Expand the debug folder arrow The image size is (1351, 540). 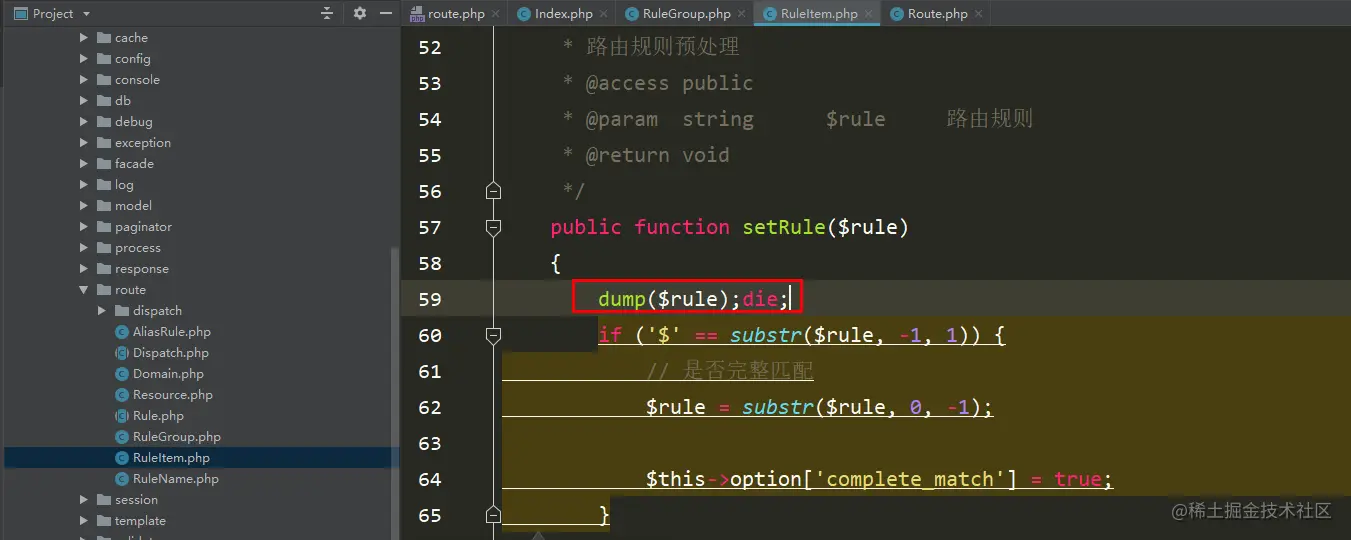85,122
